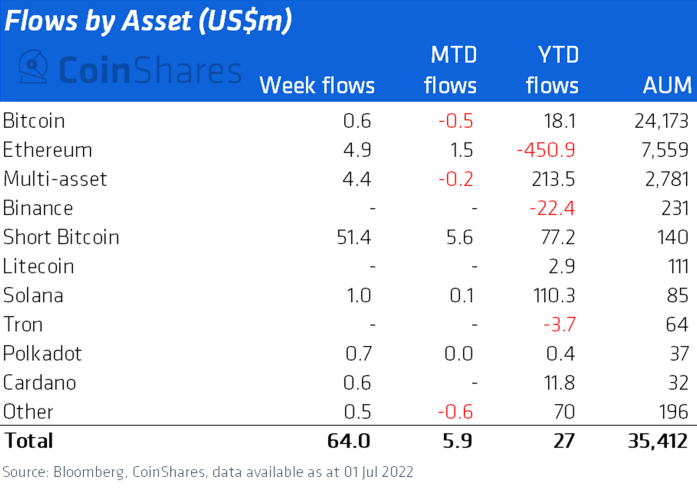Click the CoinShares watermark text
697x490 pixels.
click(148, 70)
